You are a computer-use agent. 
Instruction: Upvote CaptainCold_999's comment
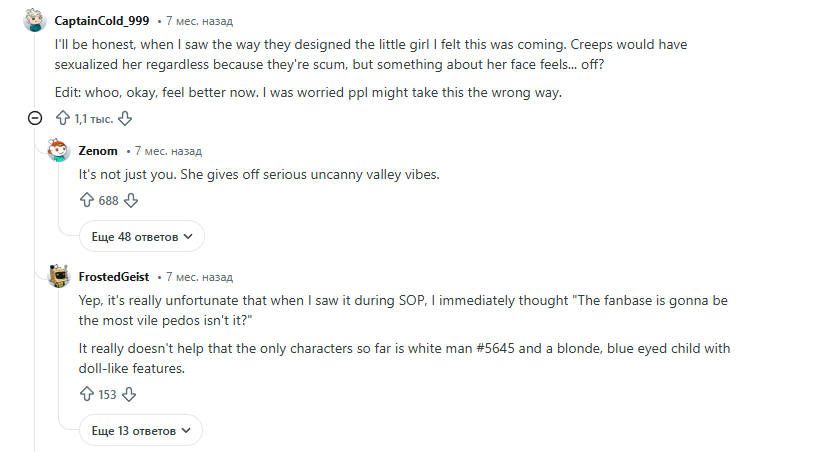click(62, 118)
